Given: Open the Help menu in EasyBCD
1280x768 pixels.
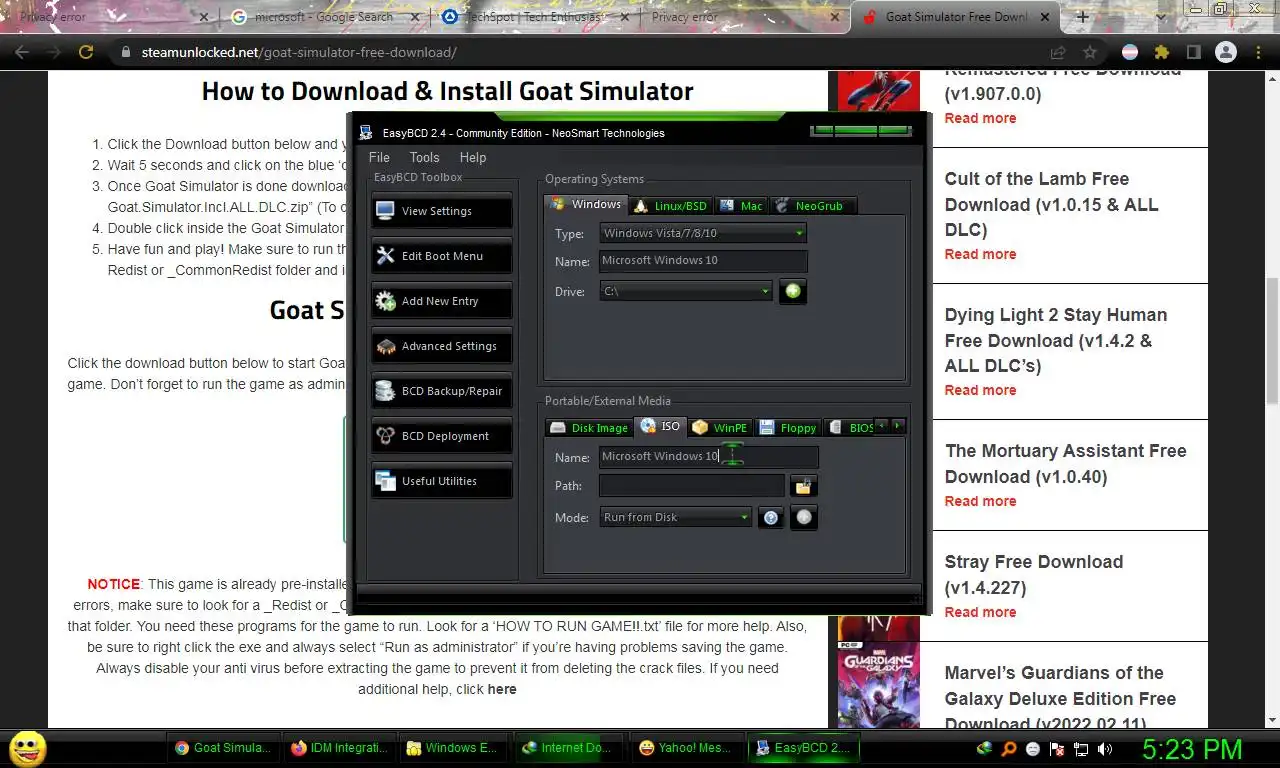Looking at the screenshot, I should 473,157.
